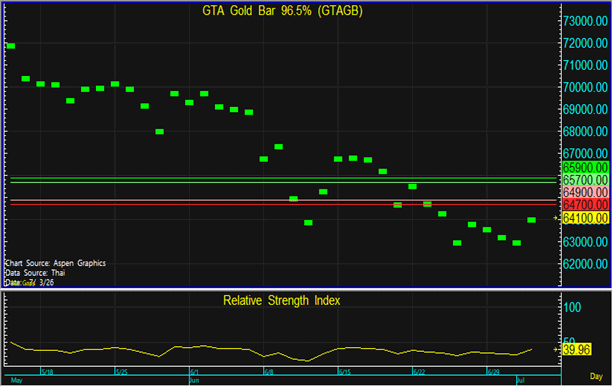Click the yellow 39.96 RSI value tag
Image resolution: width=613 pixels, height=387 pixels.
click(577, 349)
